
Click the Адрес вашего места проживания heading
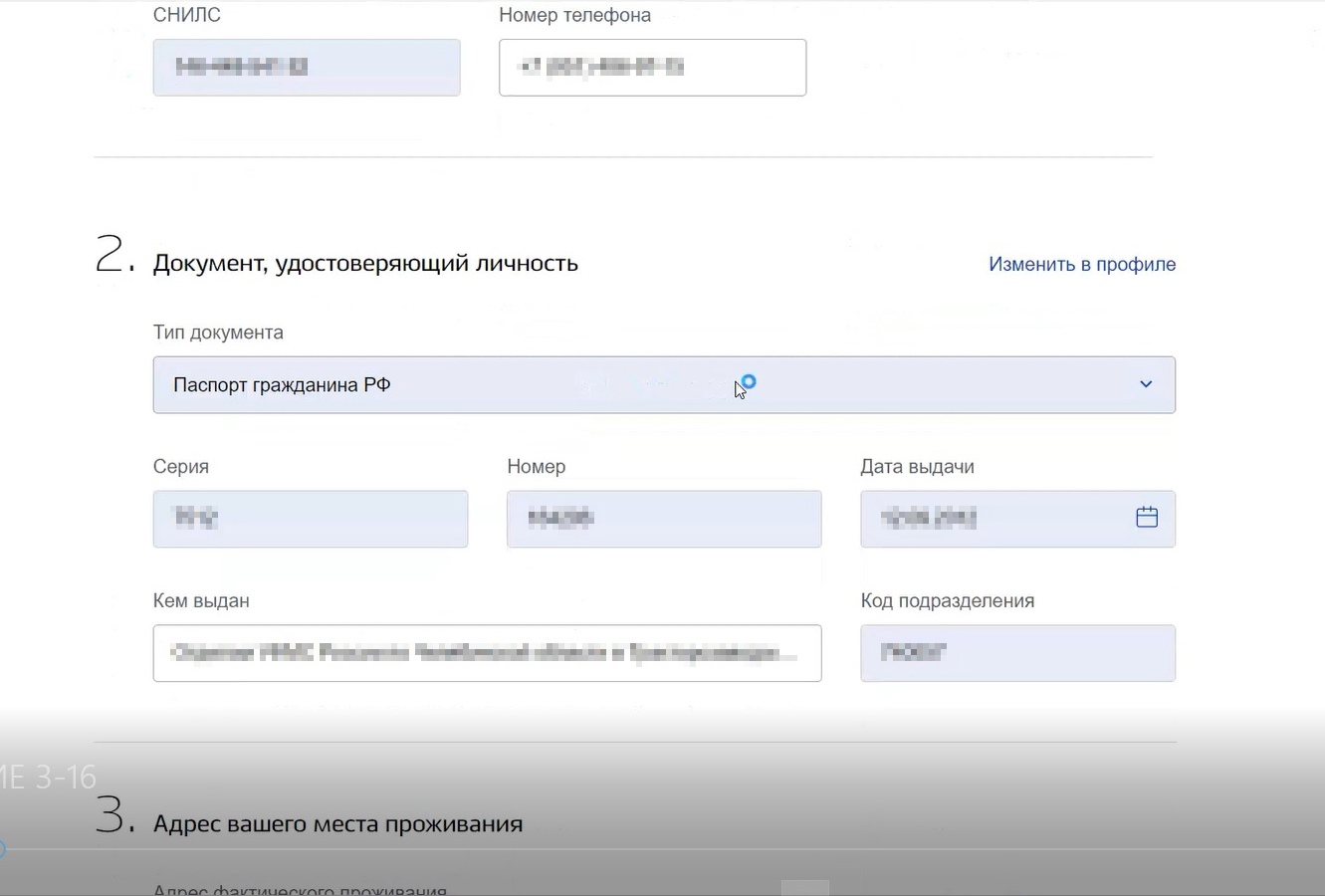tap(337, 824)
